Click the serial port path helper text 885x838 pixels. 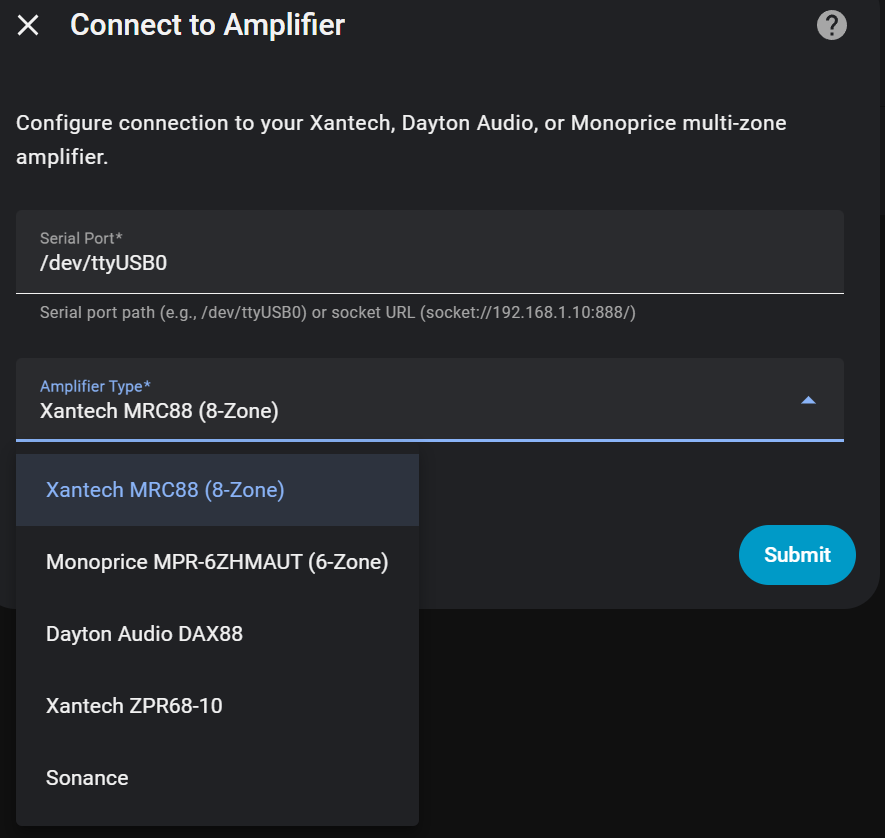pos(338,312)
